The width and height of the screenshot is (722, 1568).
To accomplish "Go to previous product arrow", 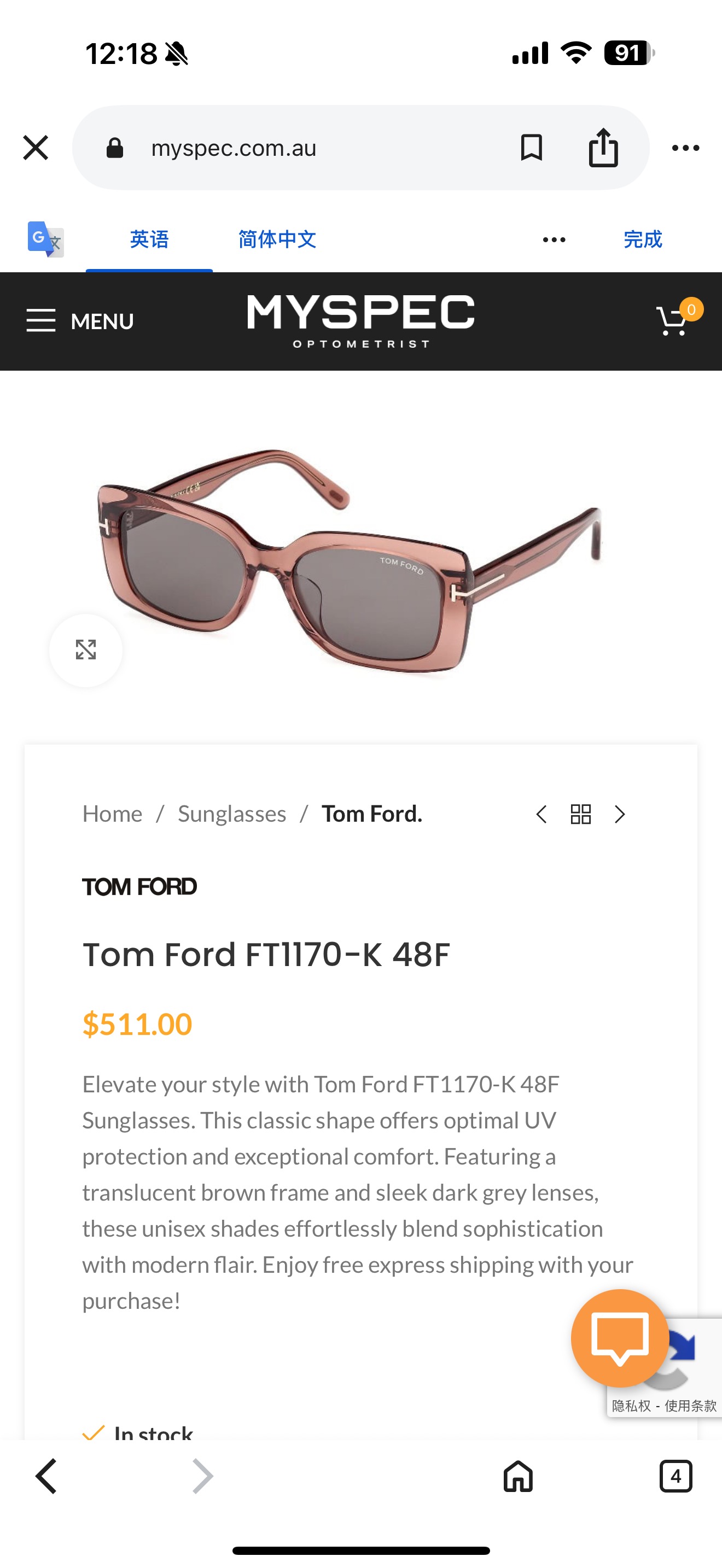I will 541,815.
